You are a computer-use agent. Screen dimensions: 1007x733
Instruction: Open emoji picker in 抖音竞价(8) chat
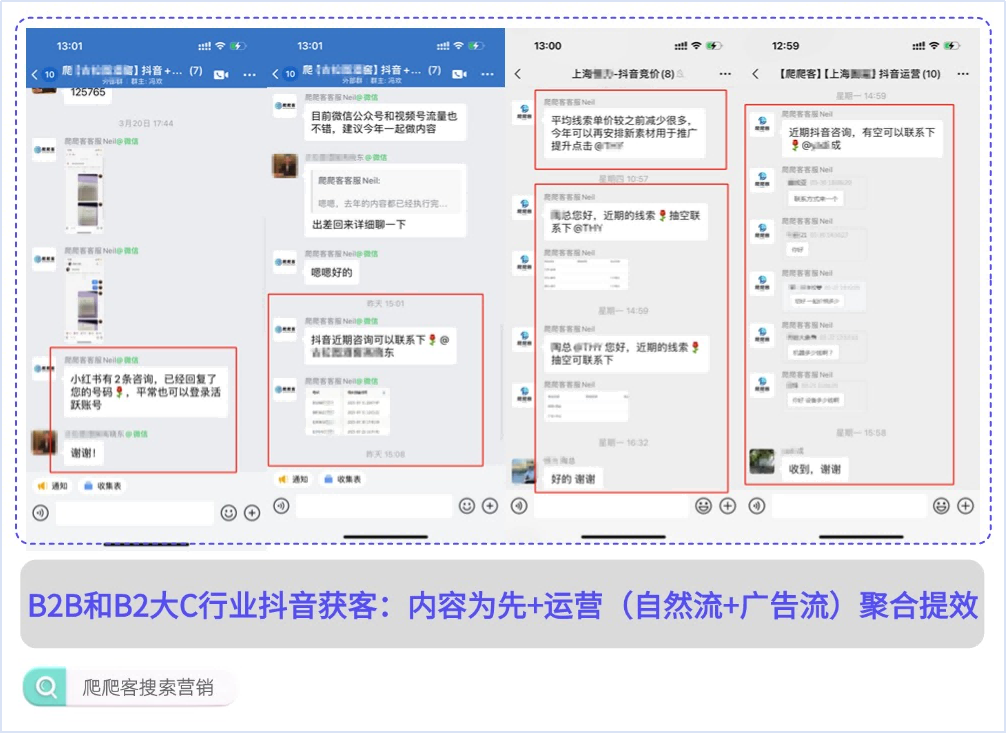pos(704,506)
